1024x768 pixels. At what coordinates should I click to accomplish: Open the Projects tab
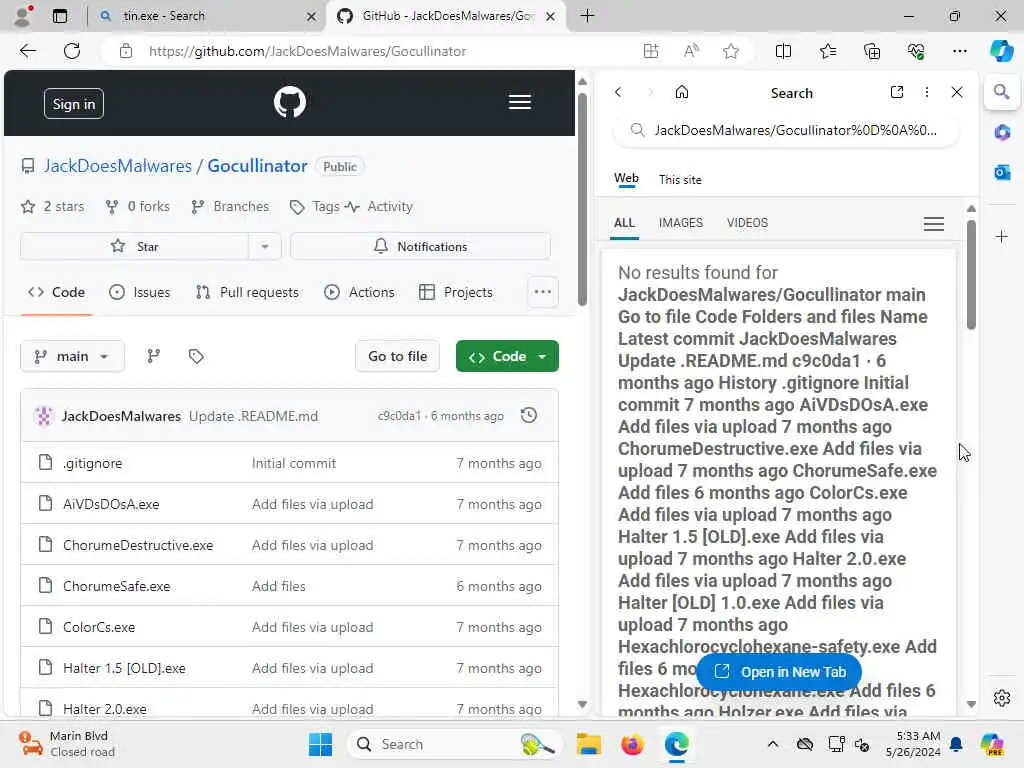coord(456,292)
